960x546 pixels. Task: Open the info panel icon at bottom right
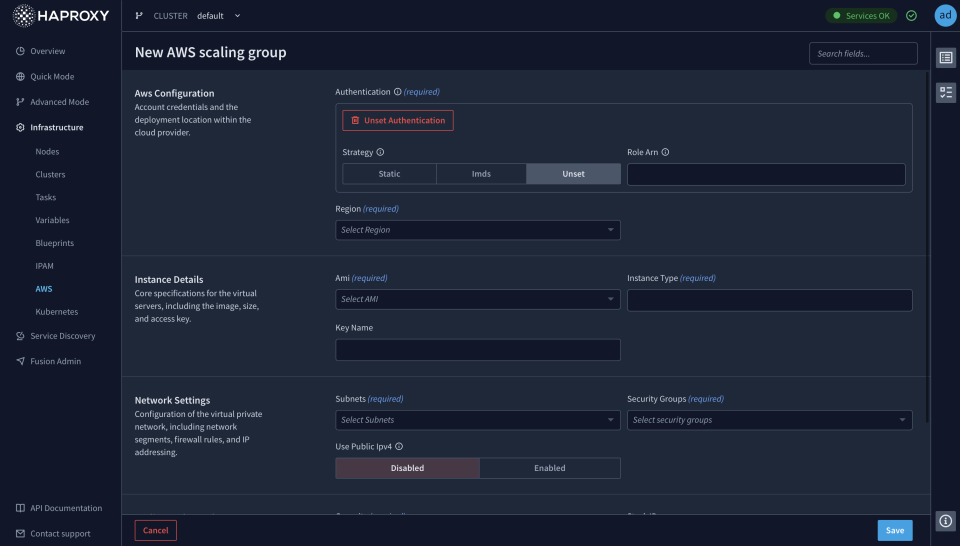[946, 521]
